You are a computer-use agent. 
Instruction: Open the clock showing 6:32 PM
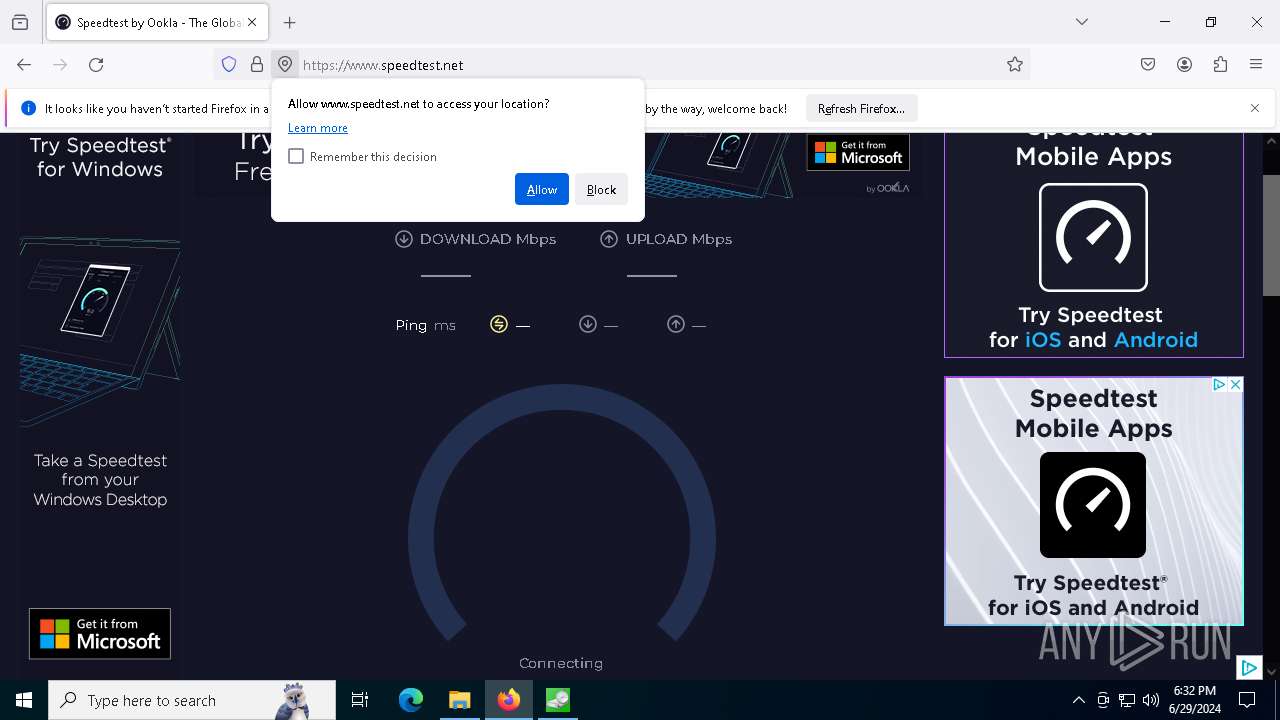pos(1195,700)
